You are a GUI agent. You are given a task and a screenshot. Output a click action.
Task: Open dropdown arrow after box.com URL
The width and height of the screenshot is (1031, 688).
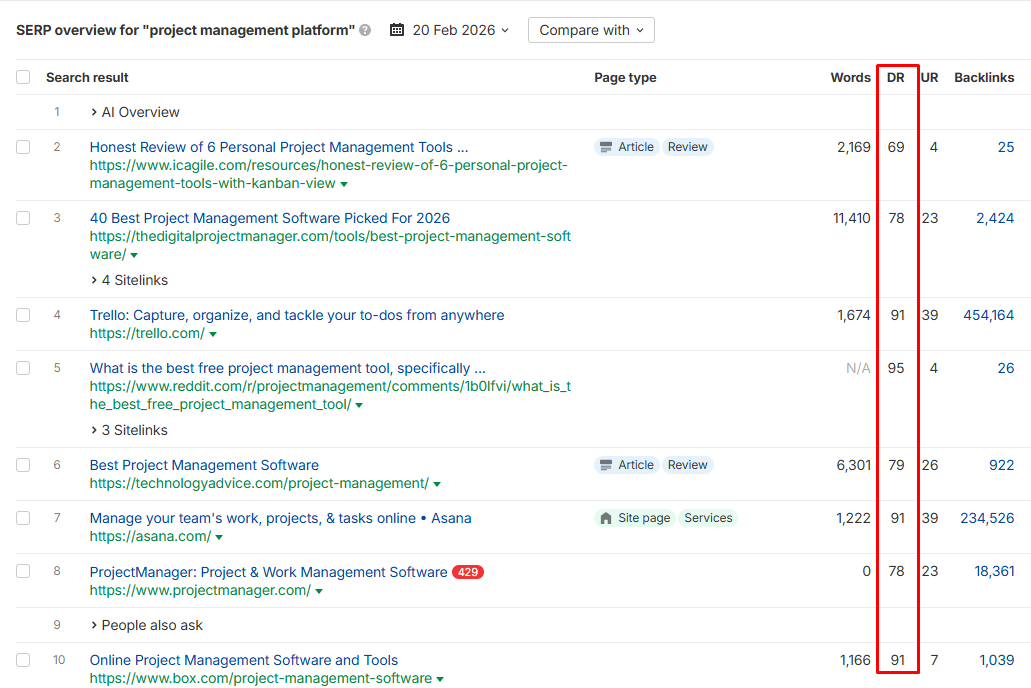440,679
